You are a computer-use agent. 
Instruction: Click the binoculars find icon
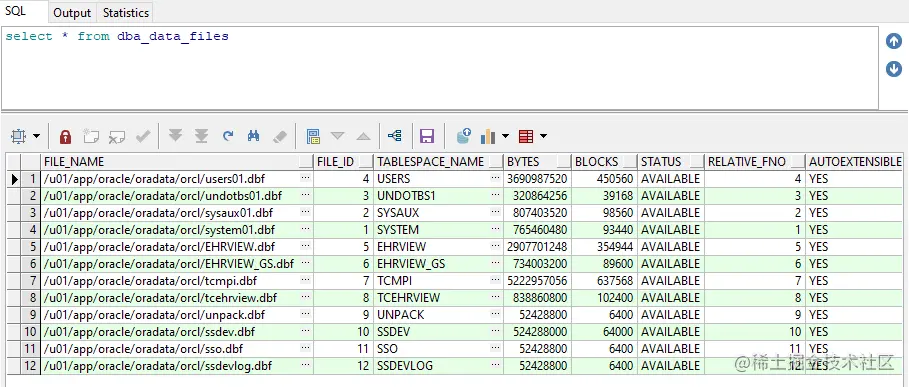(x=253, y=136)
